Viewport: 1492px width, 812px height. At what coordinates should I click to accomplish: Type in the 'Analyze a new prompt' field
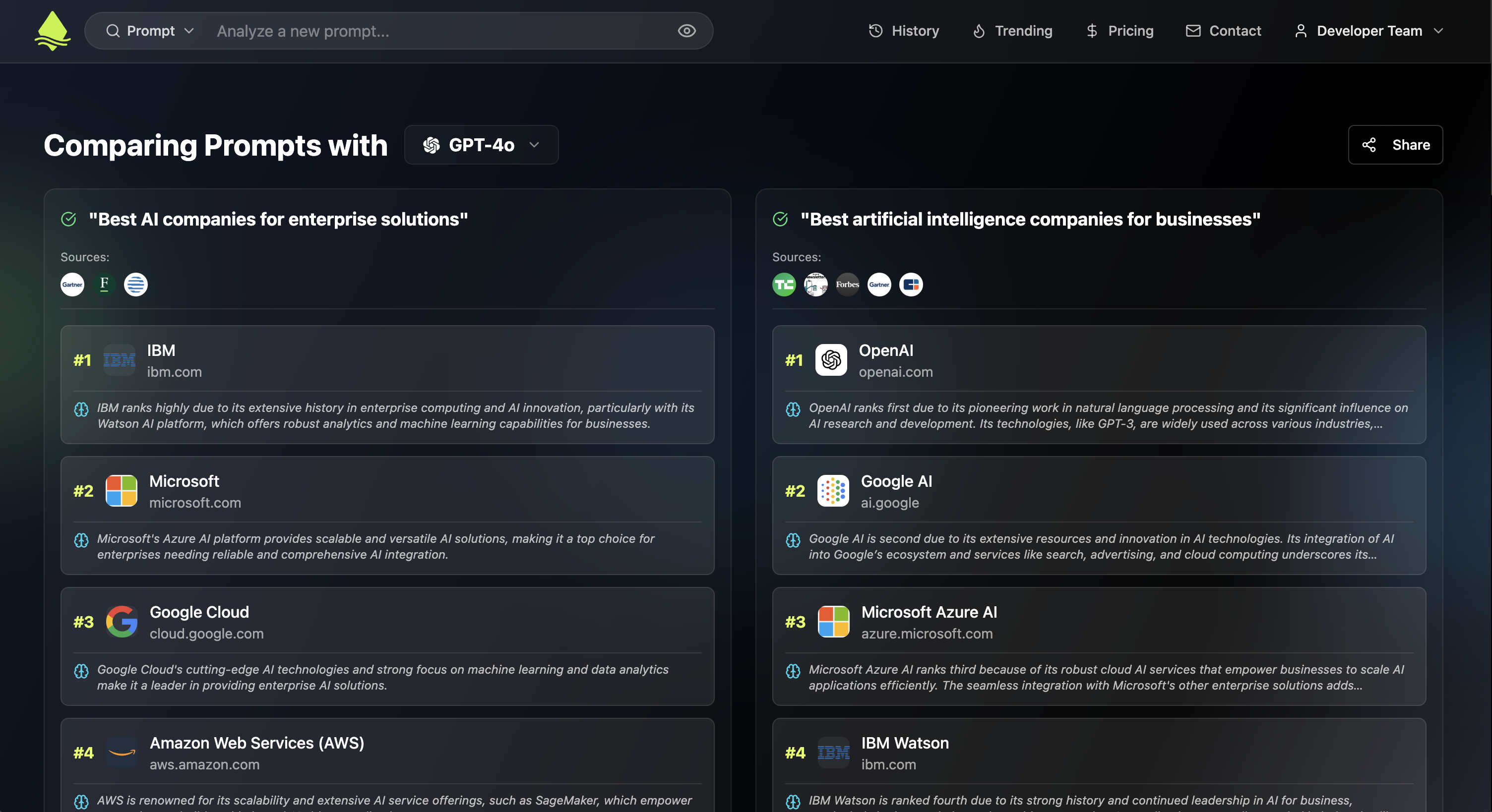click(440, 31)
